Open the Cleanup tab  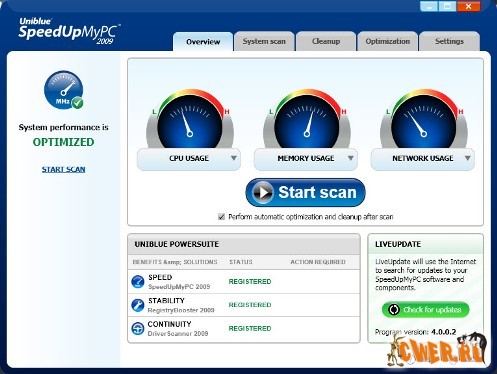(326, 41)
